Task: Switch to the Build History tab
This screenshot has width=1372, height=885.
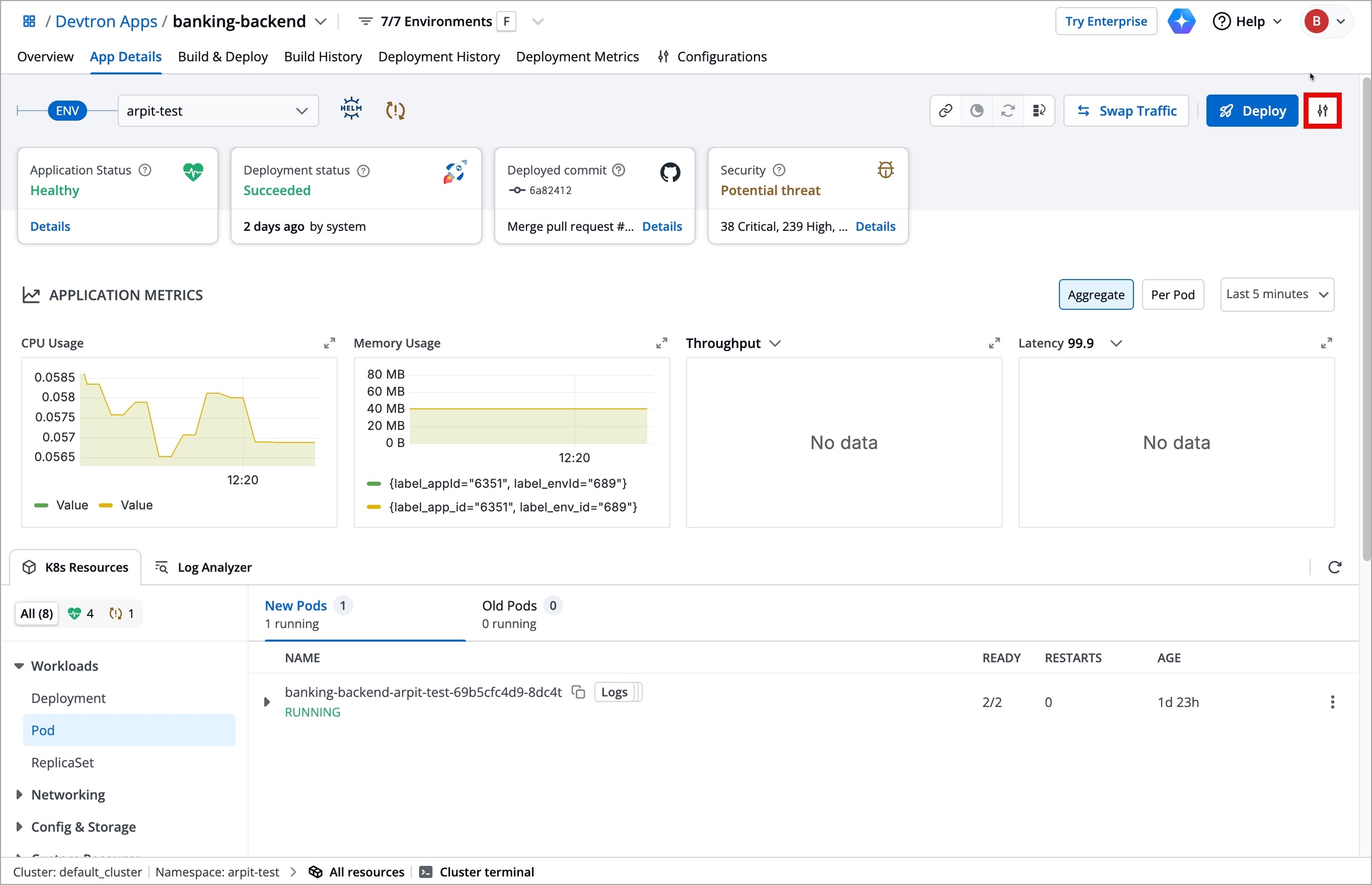Action: (323, 57)
